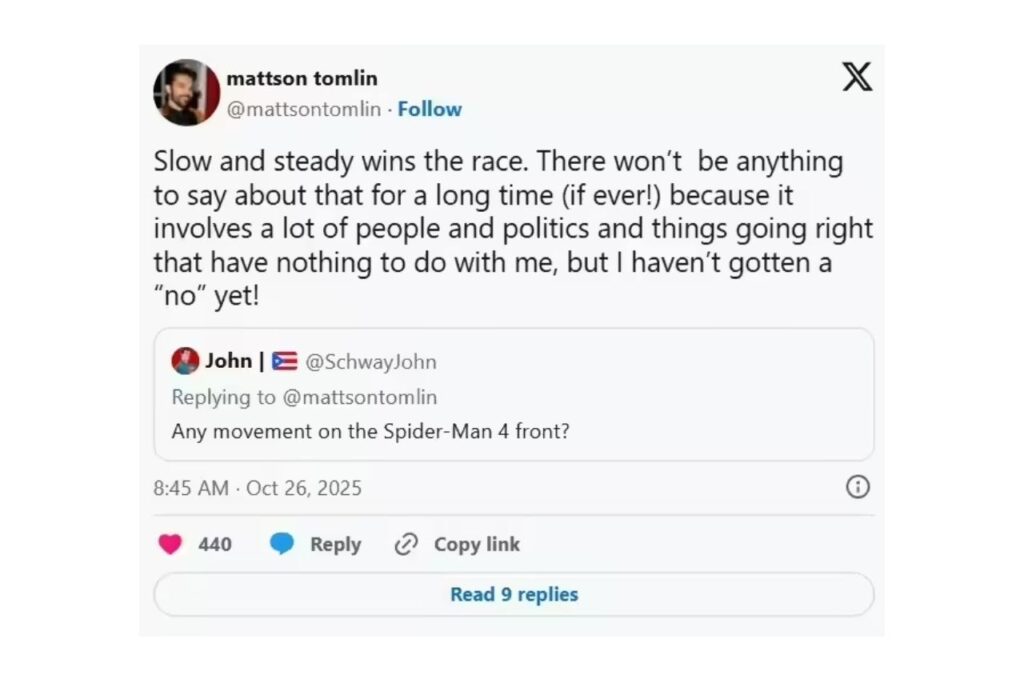Click the blue reply bubble icon

click(283, 544)
